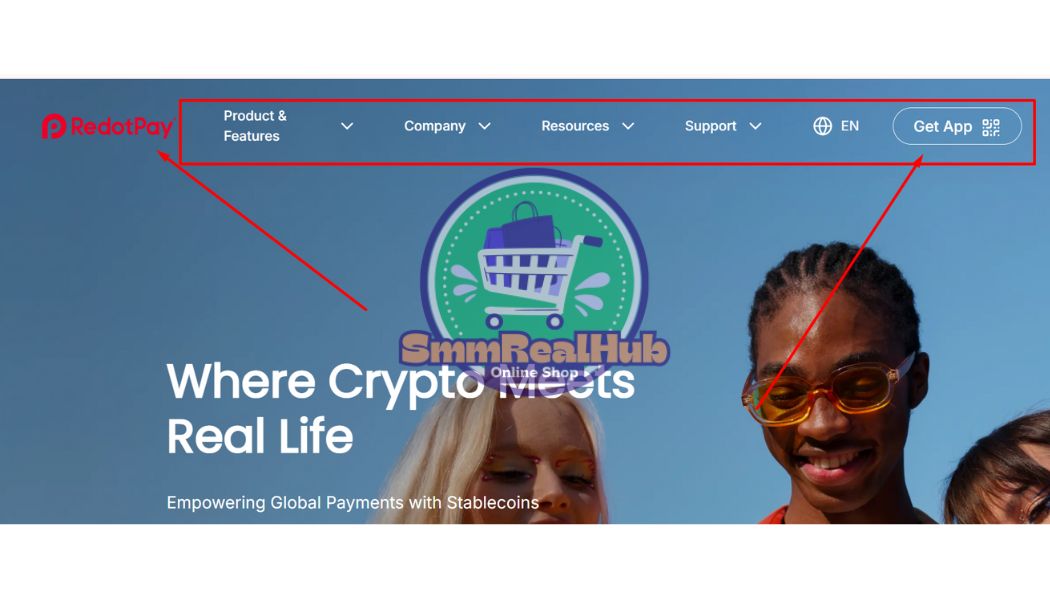The image size is (1050, 600).
Task: Click the QR code icon in Get App
Action: (991, 127)
